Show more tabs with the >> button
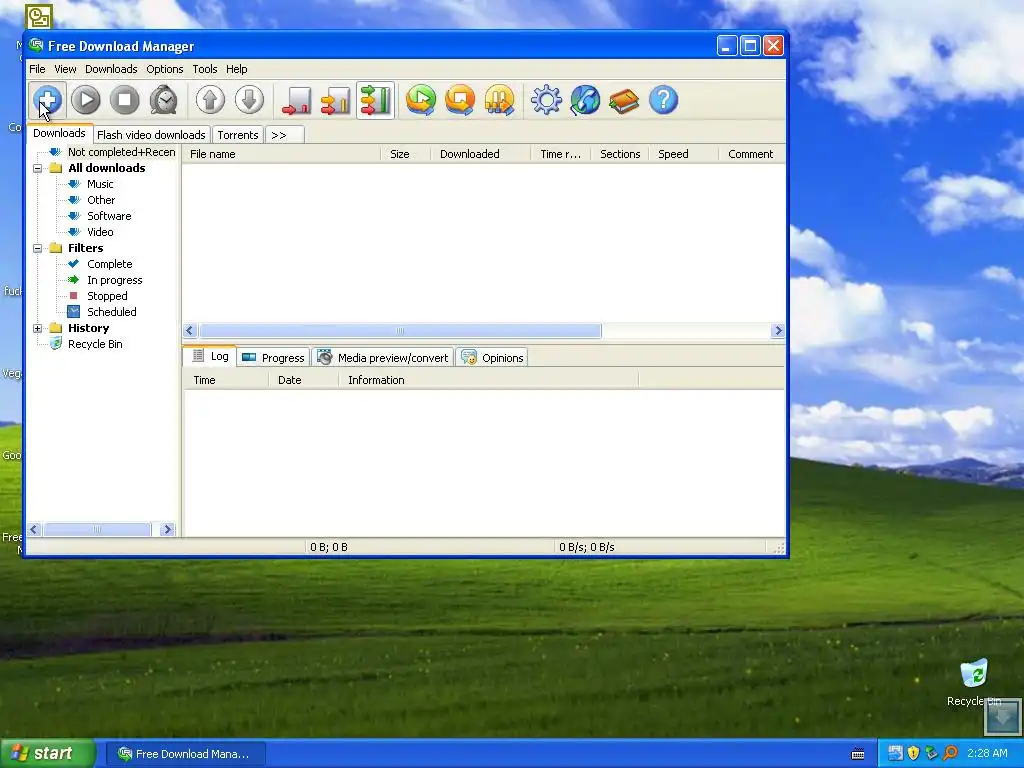The height and width of the screenshot is (768, 1024). 285,135
